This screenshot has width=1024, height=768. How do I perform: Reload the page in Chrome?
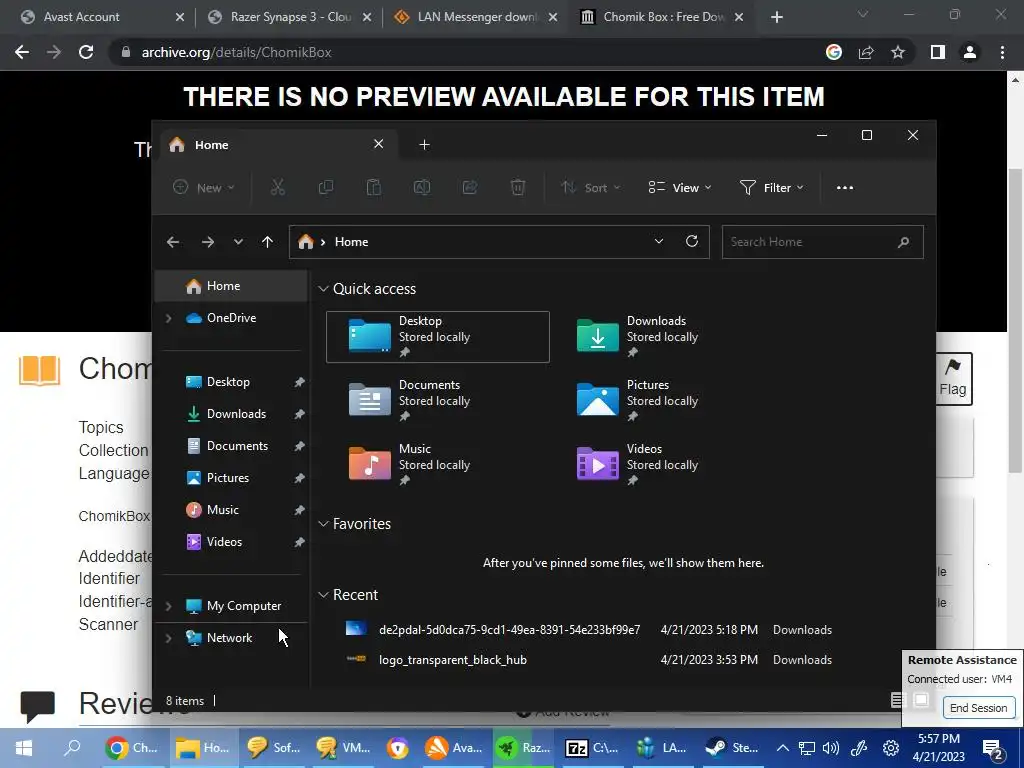pyautogui.click(x=86, y=52)
